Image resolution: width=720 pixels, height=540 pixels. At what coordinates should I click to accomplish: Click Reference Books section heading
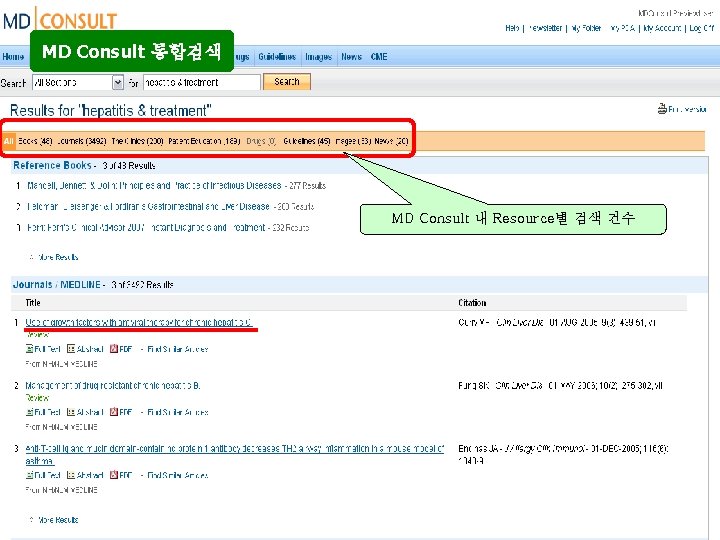52,165
